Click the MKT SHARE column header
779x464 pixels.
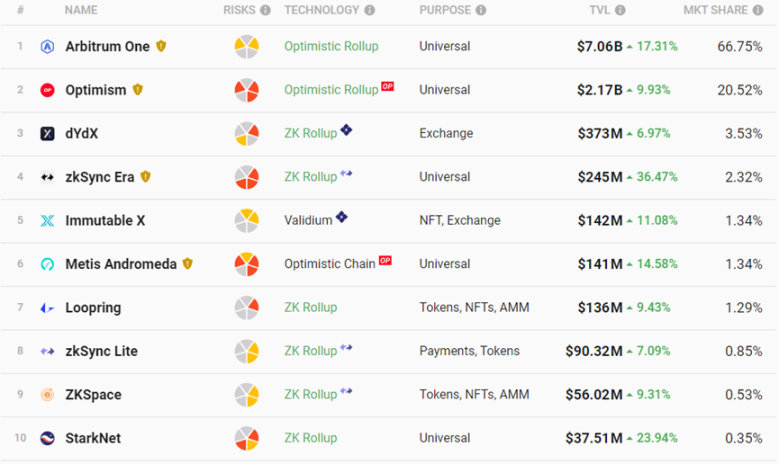715,10
